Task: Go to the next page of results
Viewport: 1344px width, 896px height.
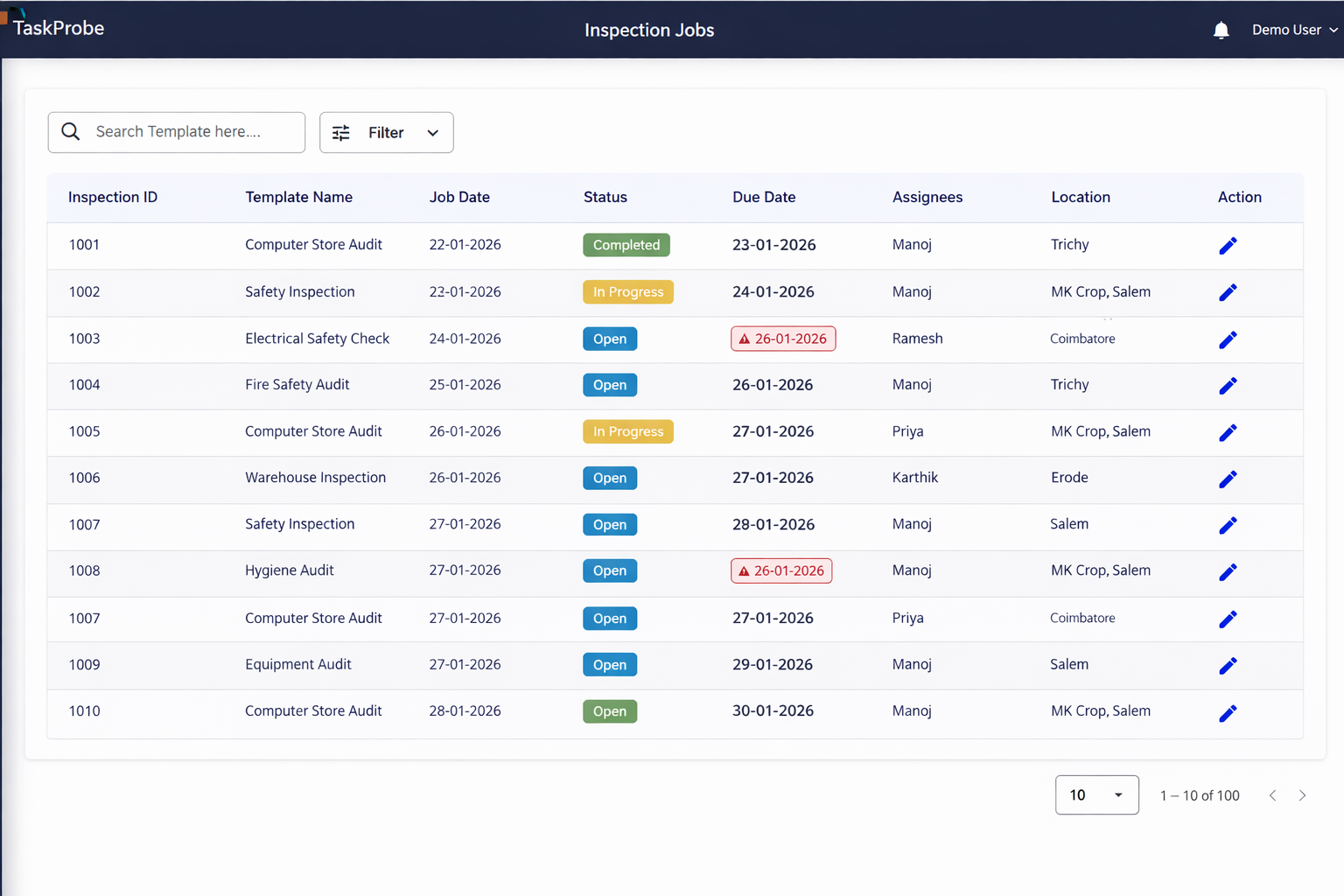Action: coord(1302,795)
